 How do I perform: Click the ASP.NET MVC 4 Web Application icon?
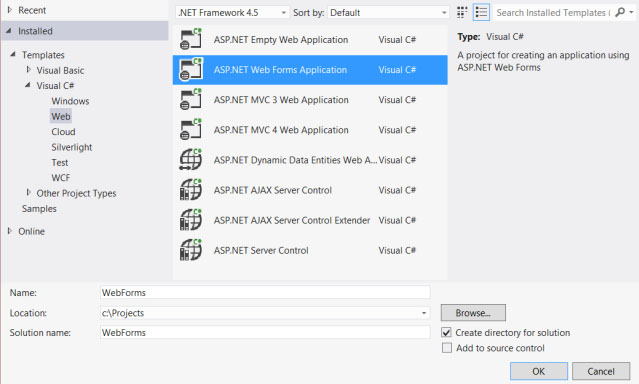(191, 130)
